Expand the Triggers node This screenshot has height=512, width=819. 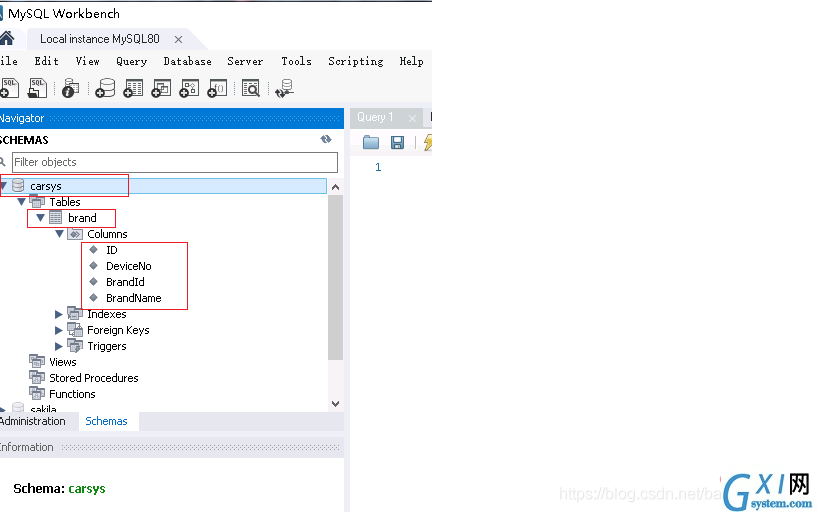click(x=58, y=346)
